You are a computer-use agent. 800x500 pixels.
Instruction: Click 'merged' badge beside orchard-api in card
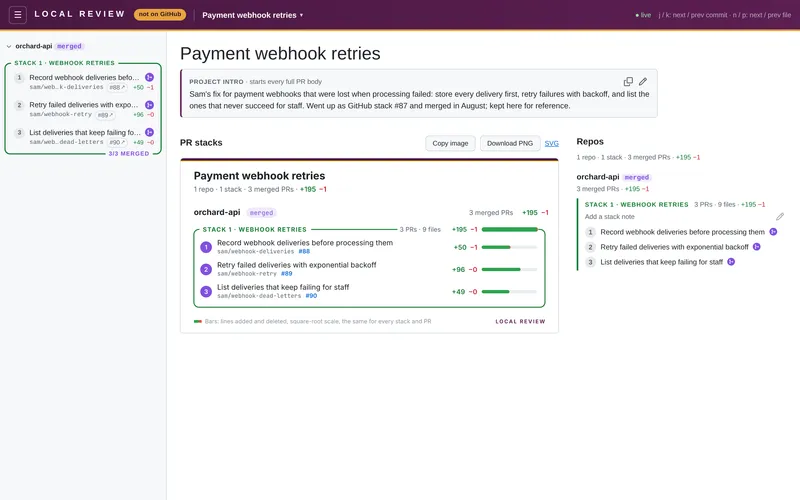click(261, 213)
